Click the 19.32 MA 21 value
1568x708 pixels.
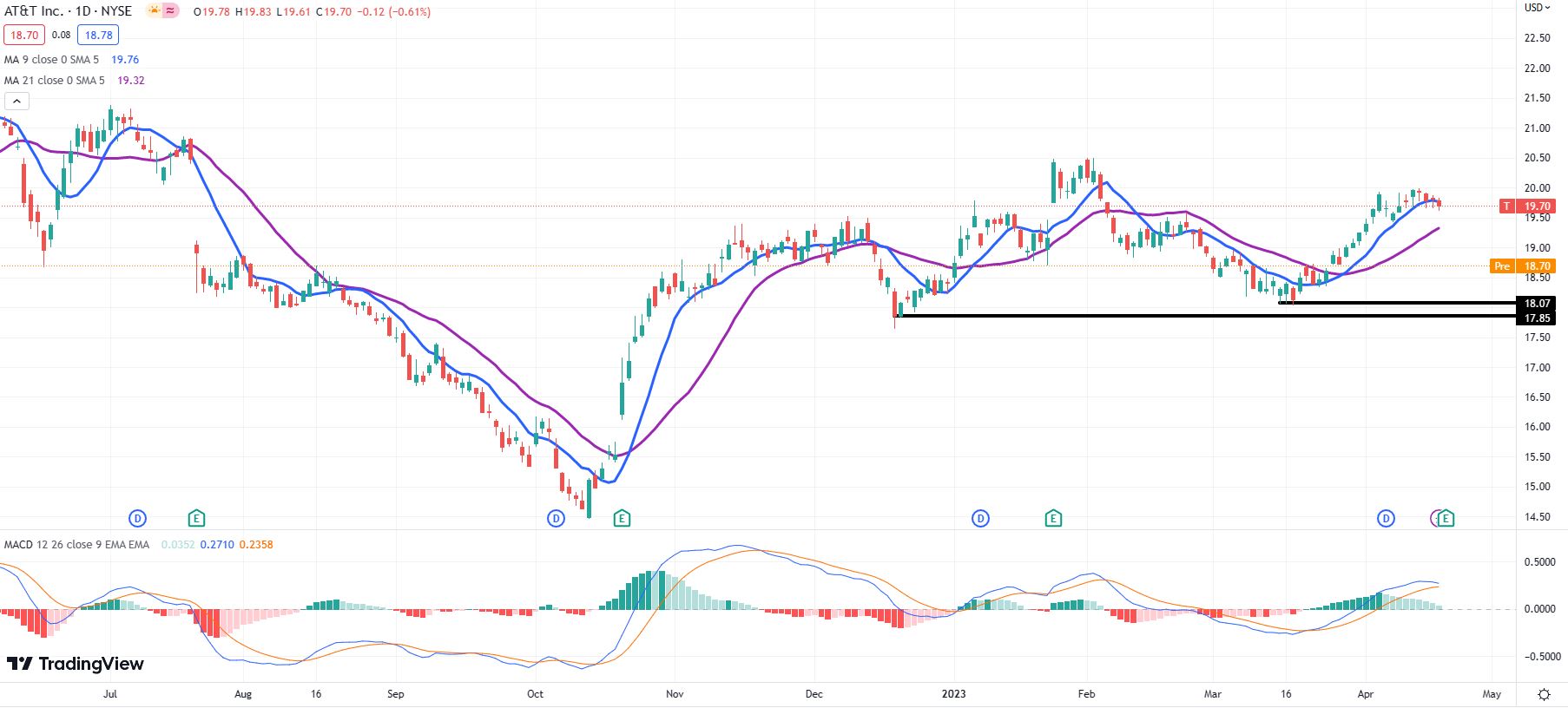coord(131,81)
